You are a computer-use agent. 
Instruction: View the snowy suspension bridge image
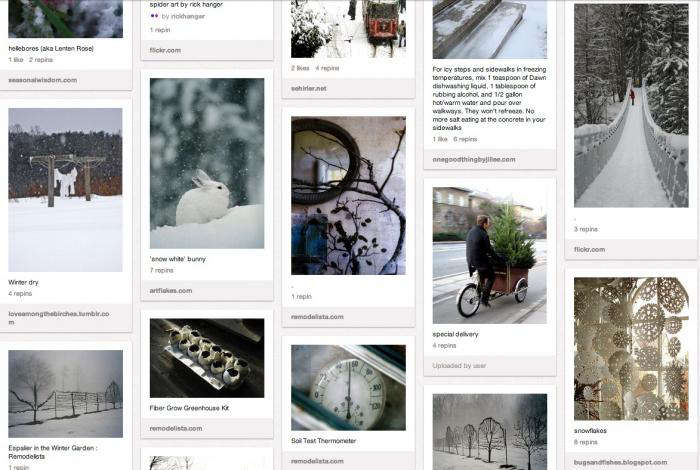point(631,105)
